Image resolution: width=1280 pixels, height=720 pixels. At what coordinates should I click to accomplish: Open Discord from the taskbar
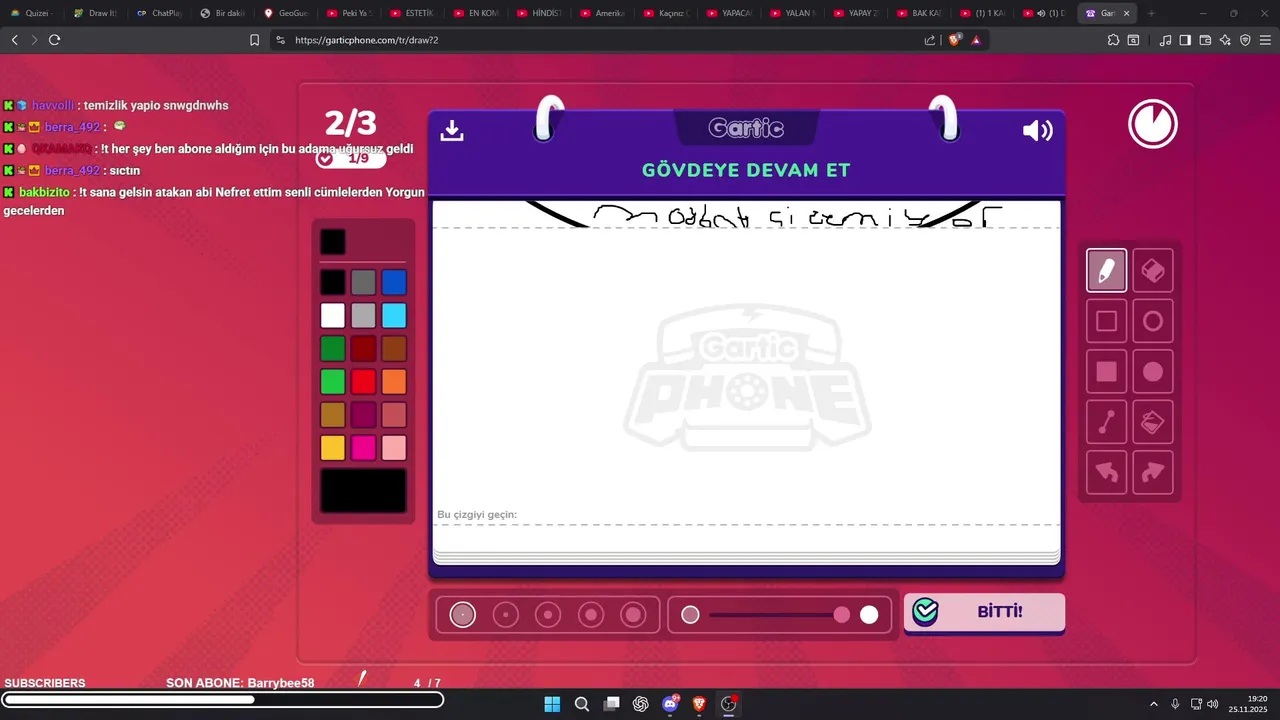[x=670, y=704]
